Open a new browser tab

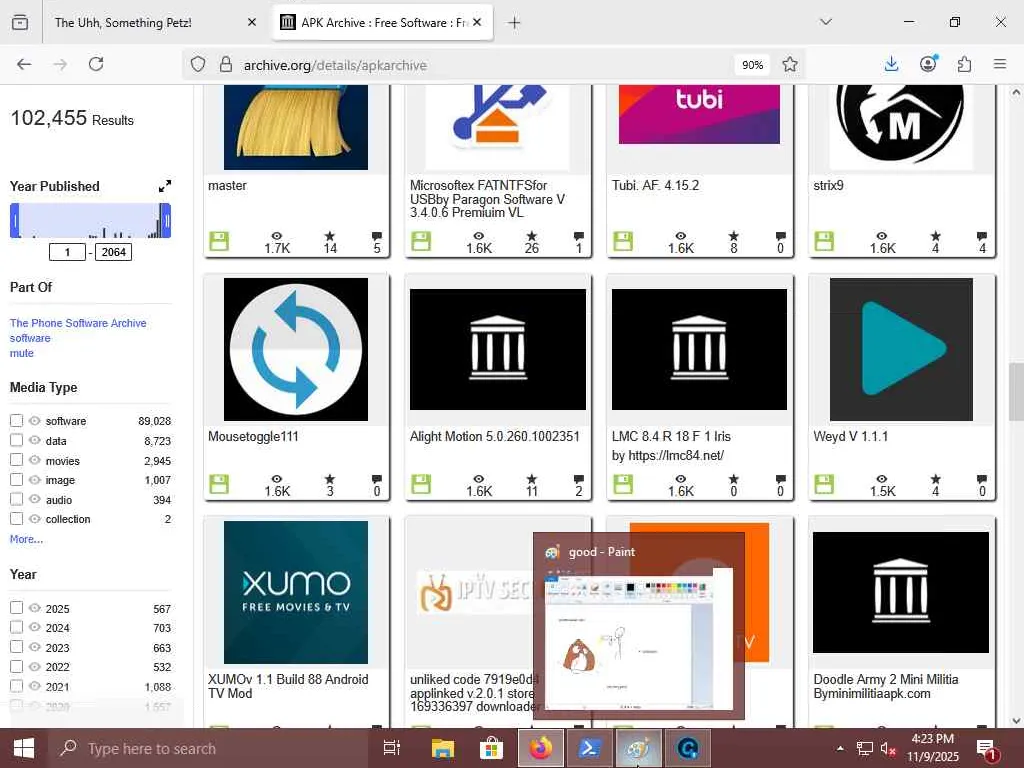[514, 23]
